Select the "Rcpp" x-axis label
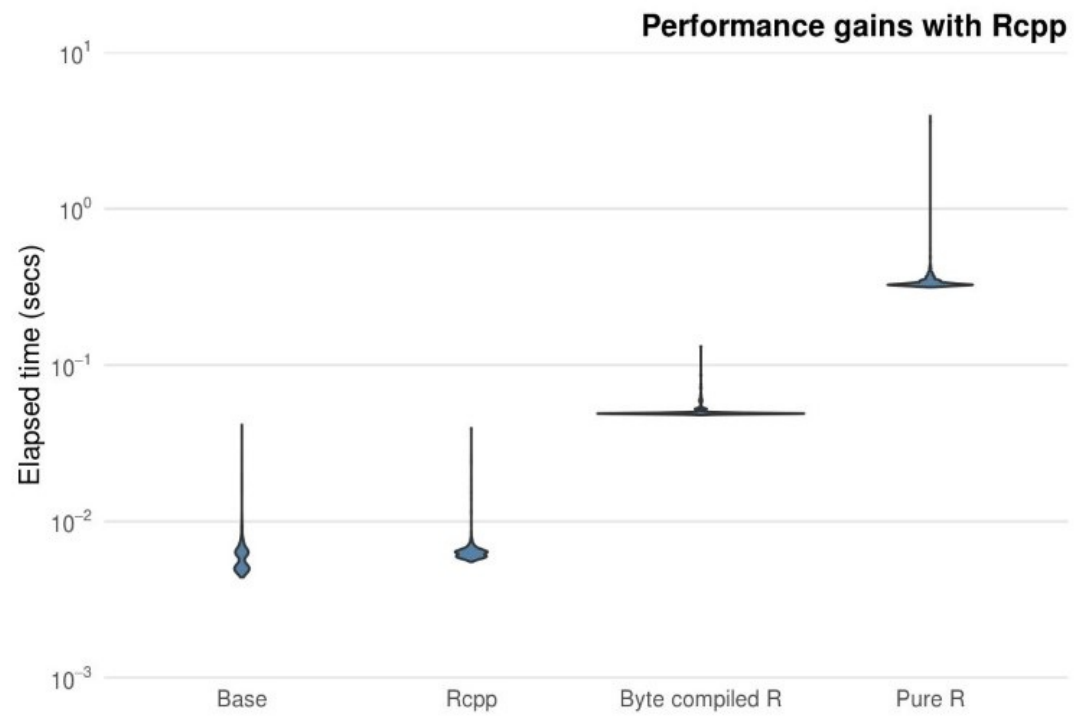 point(471,697)
